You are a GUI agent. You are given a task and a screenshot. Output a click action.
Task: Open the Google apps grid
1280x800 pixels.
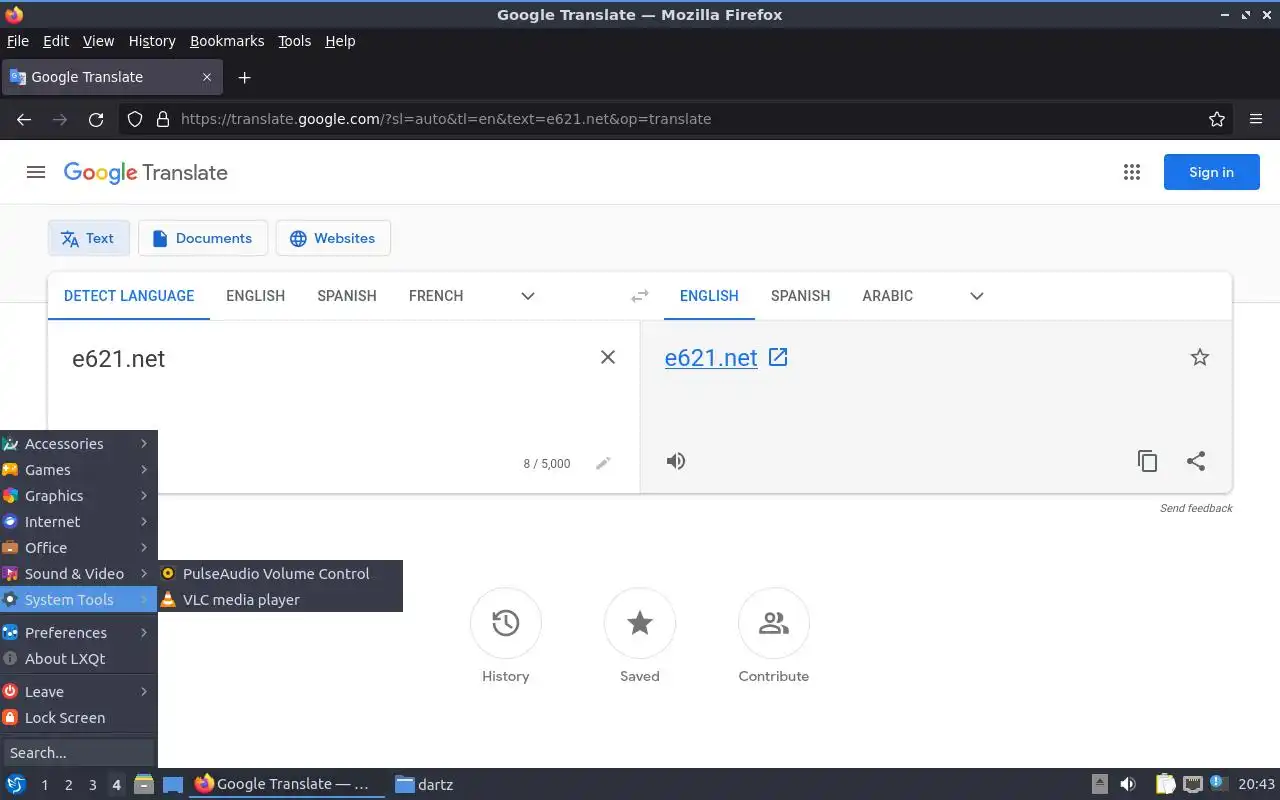1132,172
